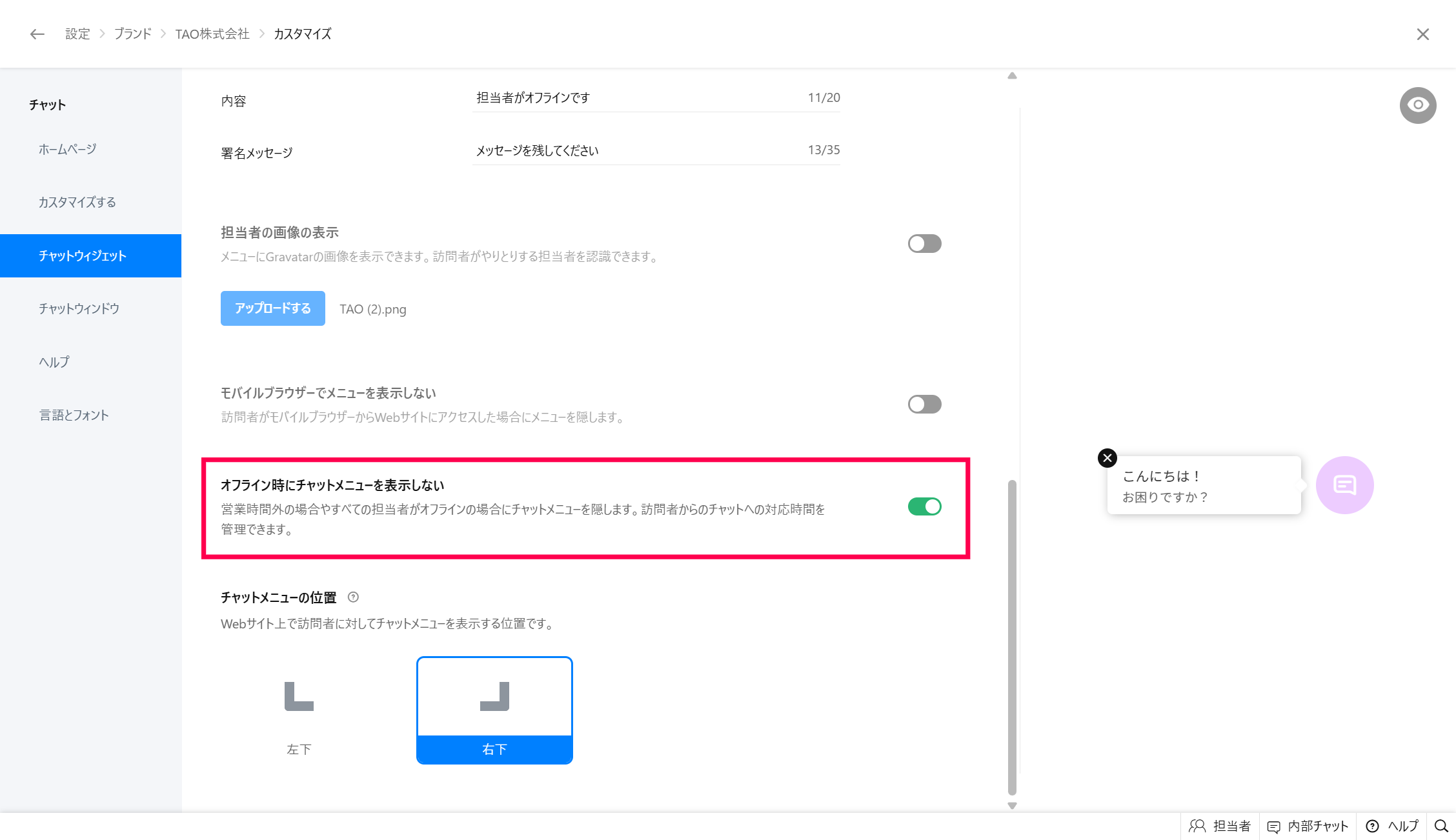Click the help question mark beside チャットメニューの位置

[x=353, y=597]
